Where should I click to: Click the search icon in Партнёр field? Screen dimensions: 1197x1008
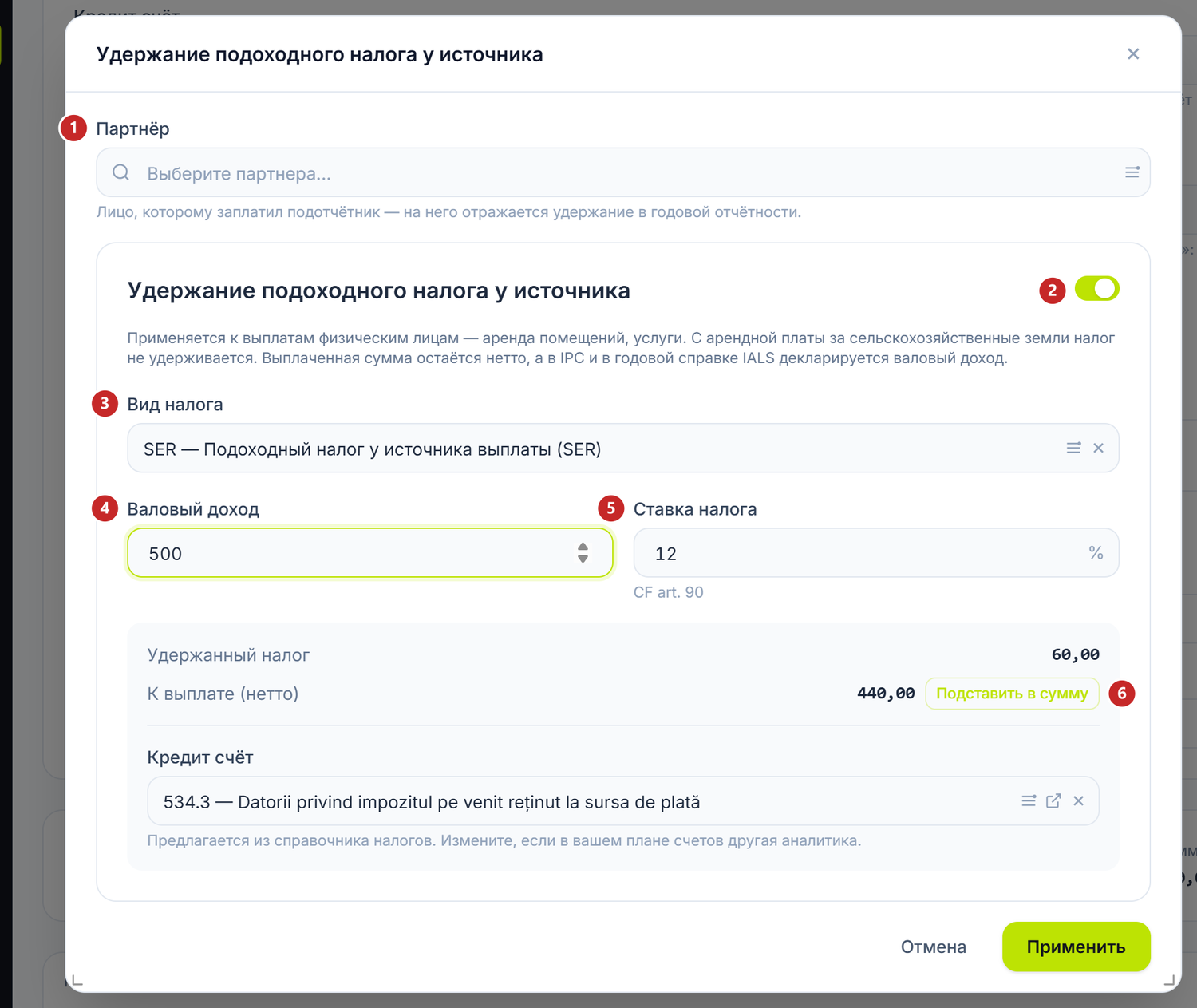[x=120, y=172]
